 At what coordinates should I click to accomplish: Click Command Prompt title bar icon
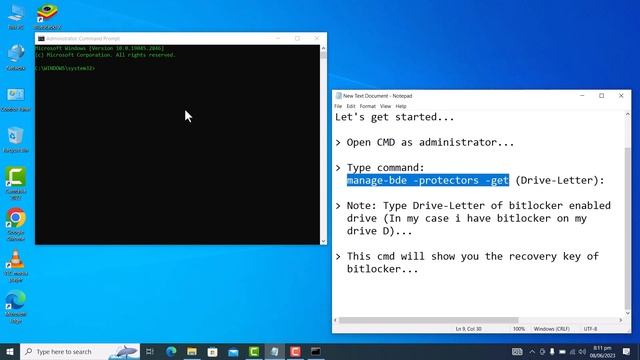click(x=41, y=38)
